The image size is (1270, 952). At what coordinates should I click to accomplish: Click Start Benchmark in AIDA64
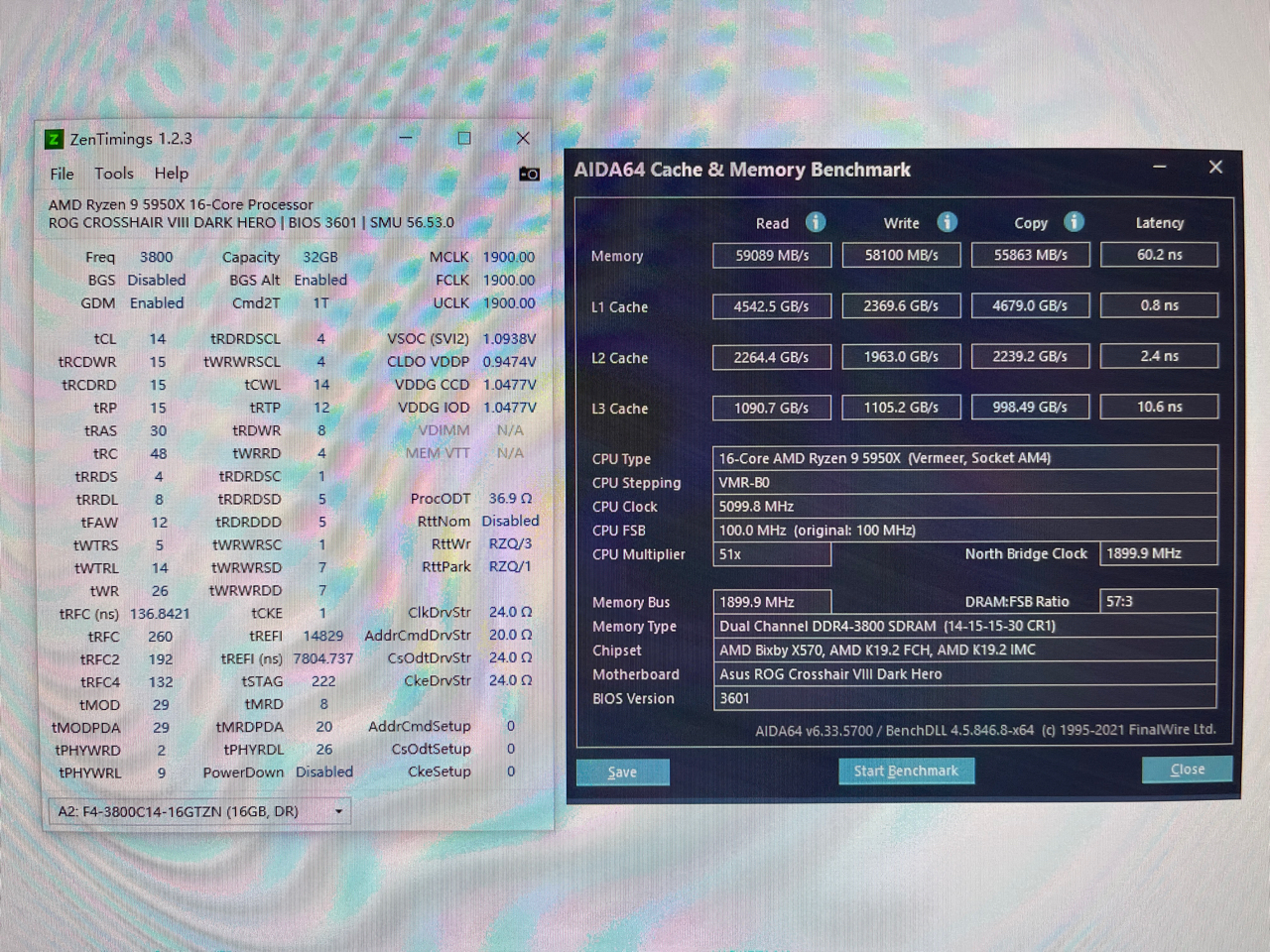[x=906, y=771]
